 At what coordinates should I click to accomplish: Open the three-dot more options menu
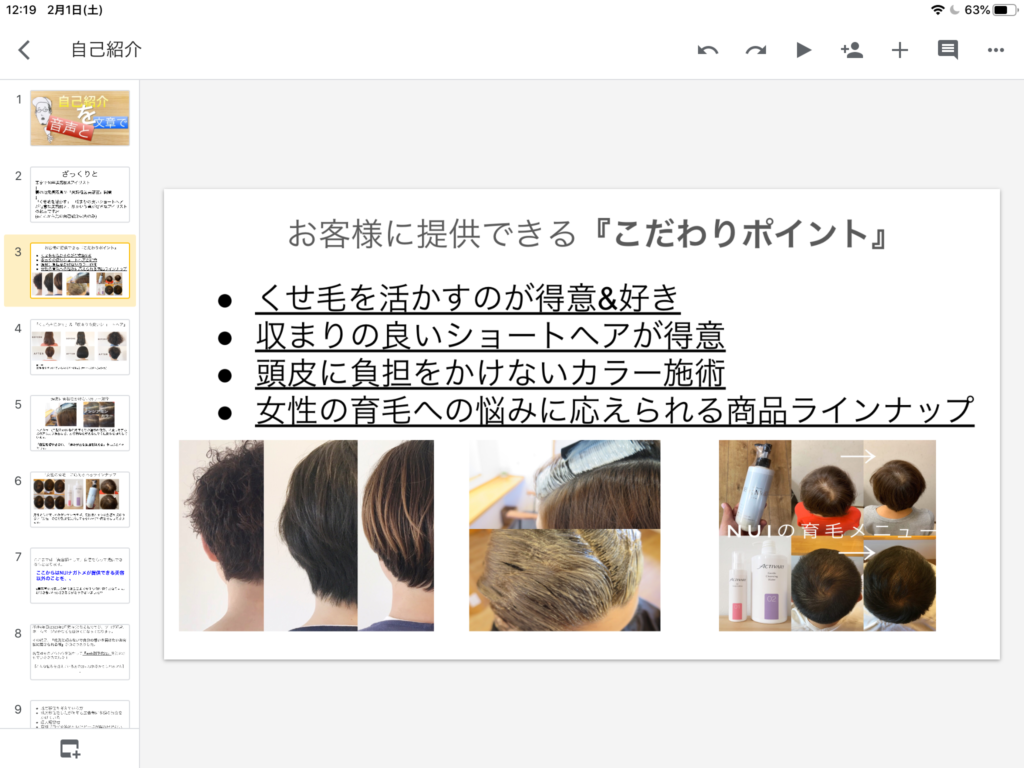995,50
